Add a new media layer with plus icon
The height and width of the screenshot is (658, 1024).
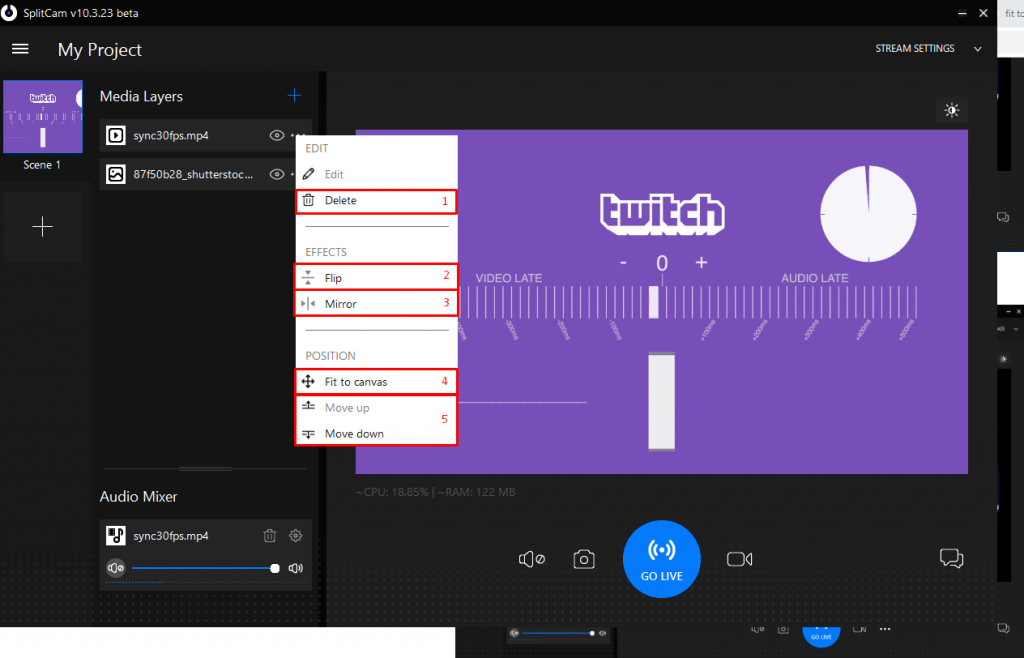(x=295, y=96)
